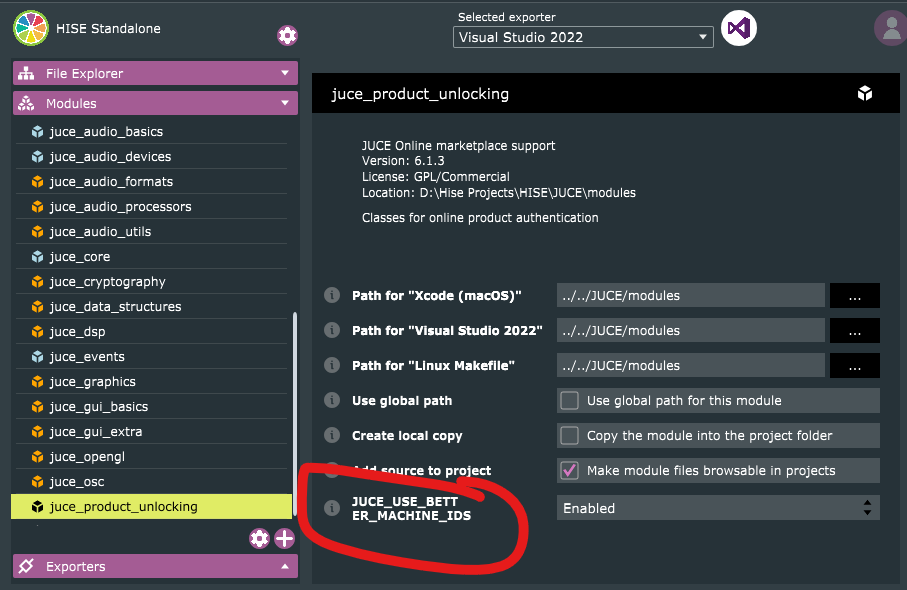Click the Exporters tools icon
Screen dimensions: 907x590
click(x=26, y=566)
